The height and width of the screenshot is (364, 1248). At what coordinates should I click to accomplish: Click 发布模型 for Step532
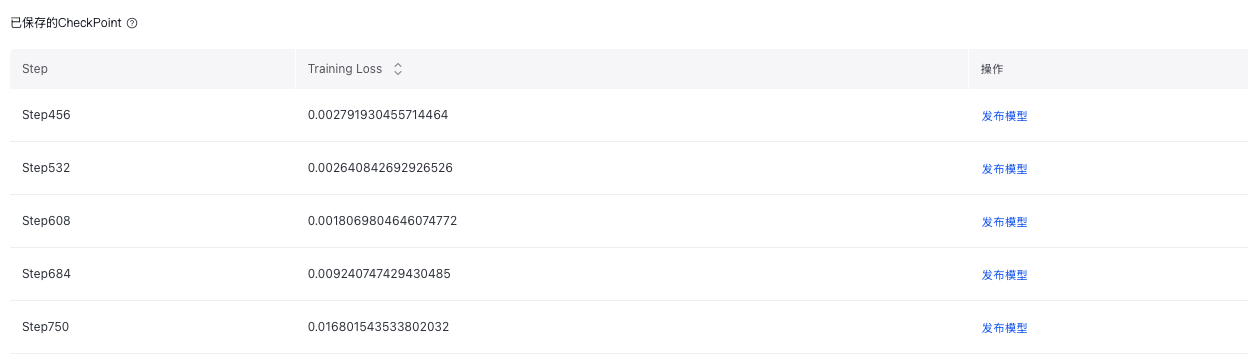pyautogui.click(x=1004, y=169)
